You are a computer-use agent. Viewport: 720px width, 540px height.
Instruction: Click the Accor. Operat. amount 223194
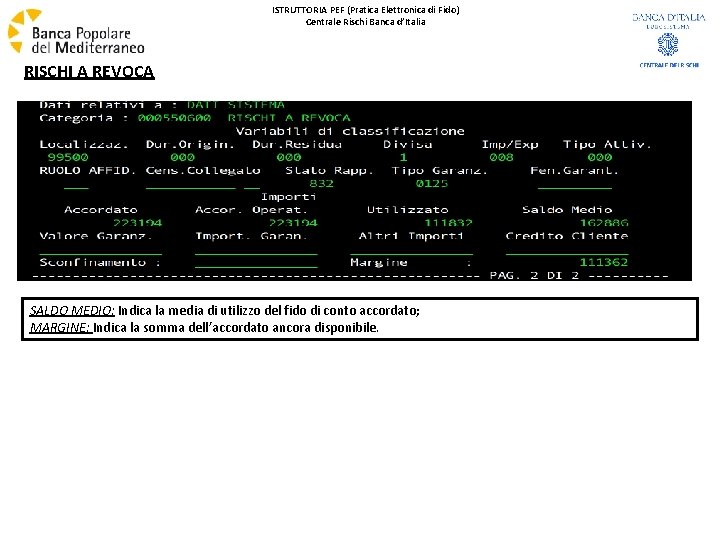click(293, 223)
